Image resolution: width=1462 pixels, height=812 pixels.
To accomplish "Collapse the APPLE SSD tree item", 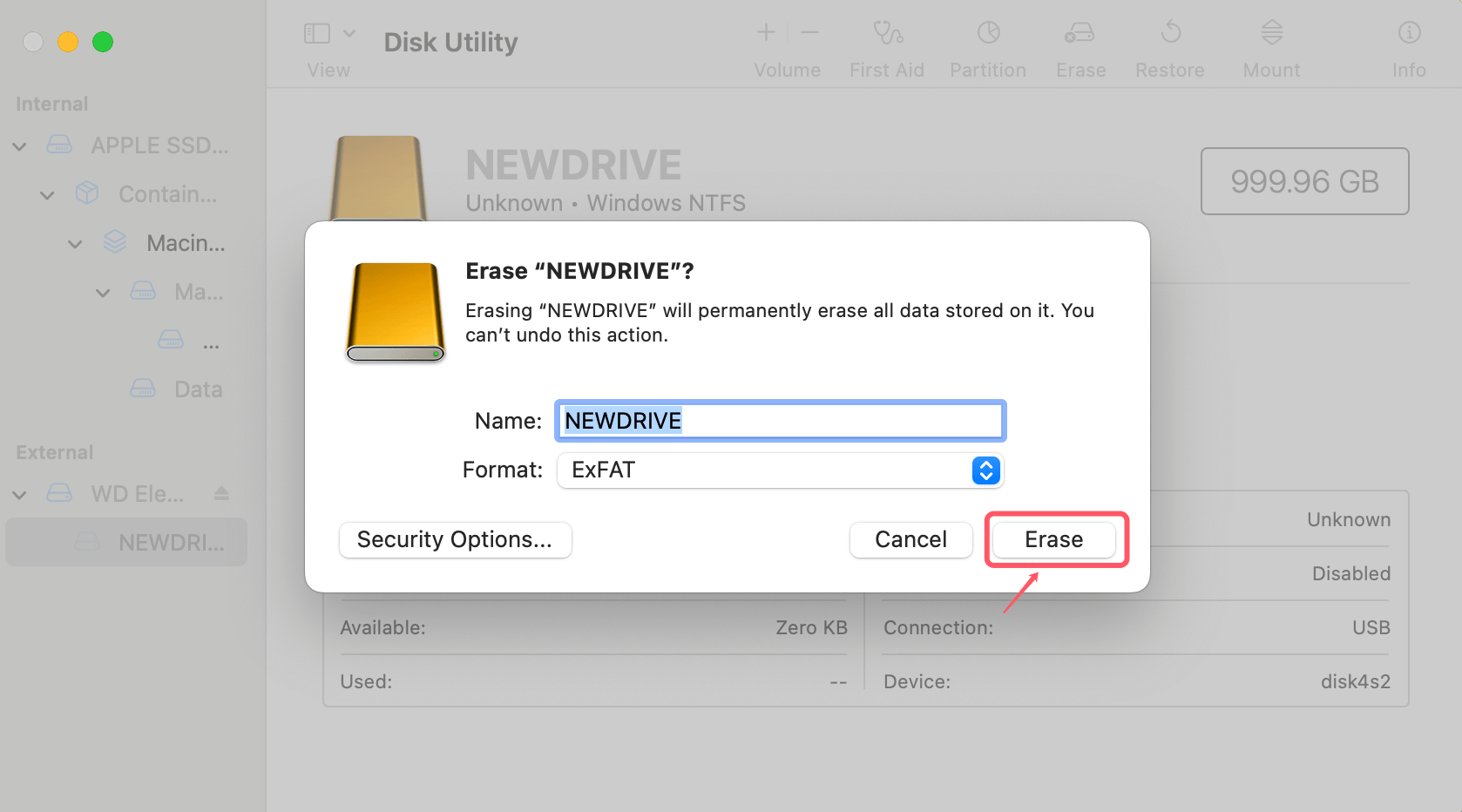I will (x=19, y=145).
